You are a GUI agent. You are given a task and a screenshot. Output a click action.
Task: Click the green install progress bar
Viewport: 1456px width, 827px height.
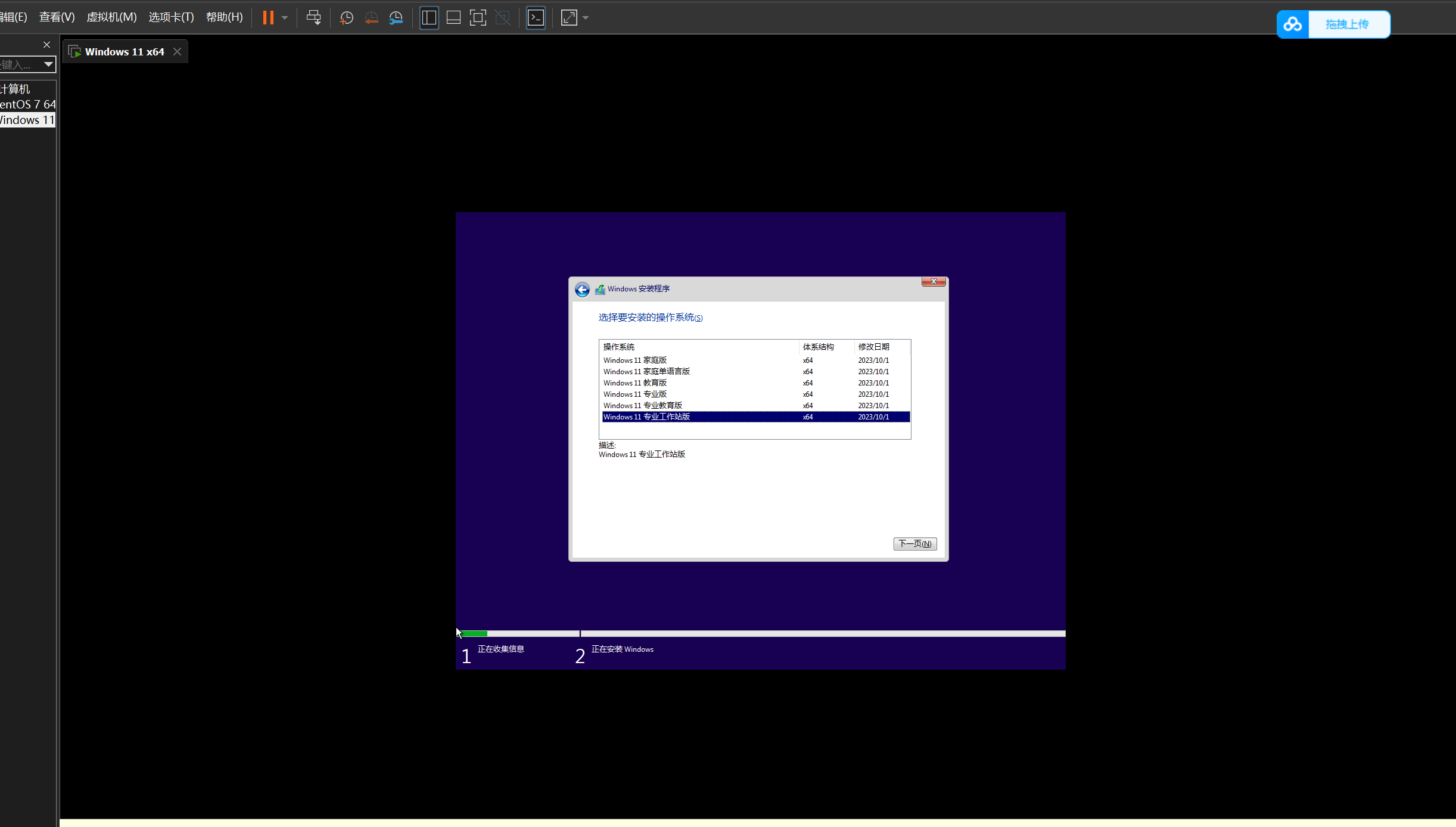point(474,633)
